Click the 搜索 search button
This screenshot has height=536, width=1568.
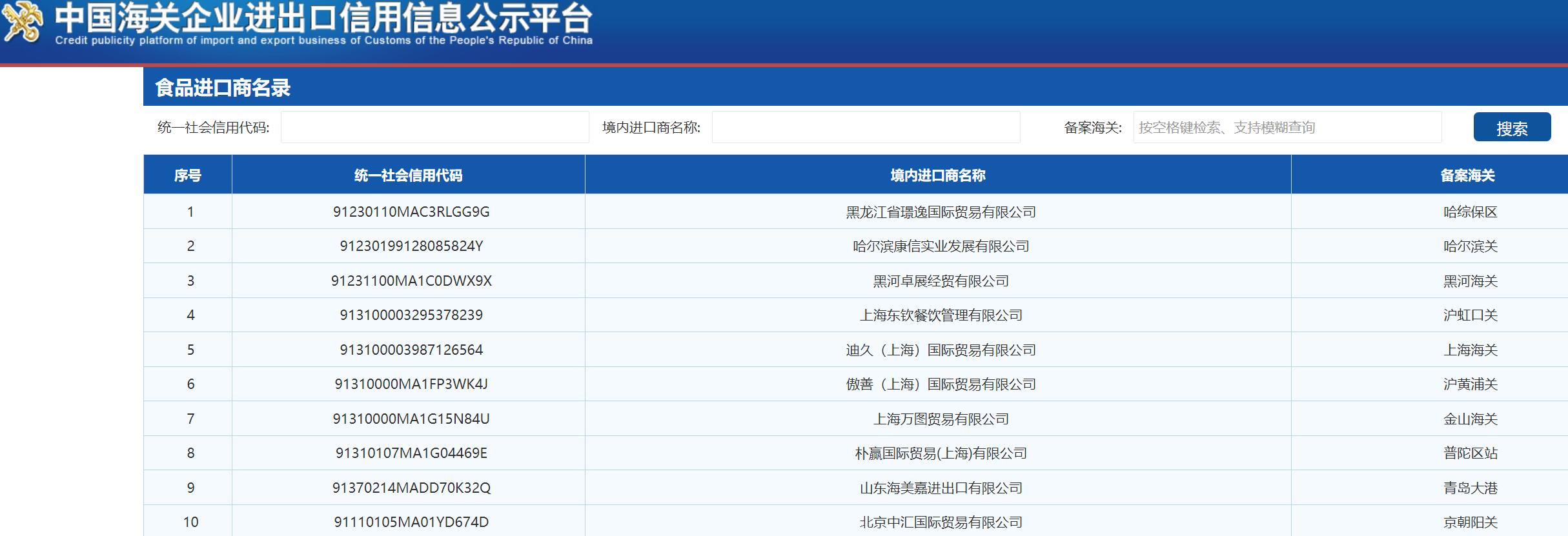point(1511,127)
